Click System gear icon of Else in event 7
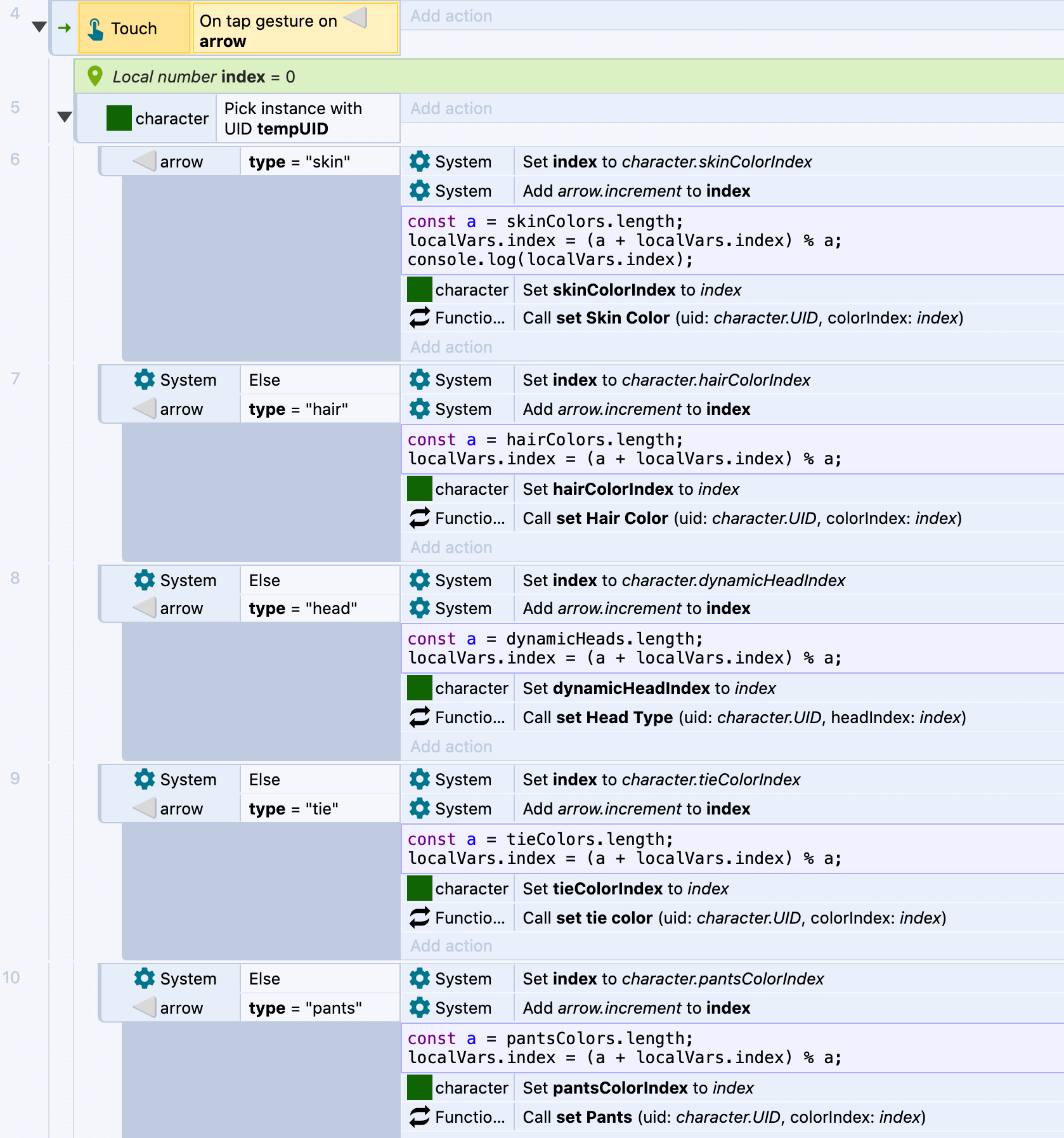This screenshot has height=1138, width=1064. [x=145, y=379]
